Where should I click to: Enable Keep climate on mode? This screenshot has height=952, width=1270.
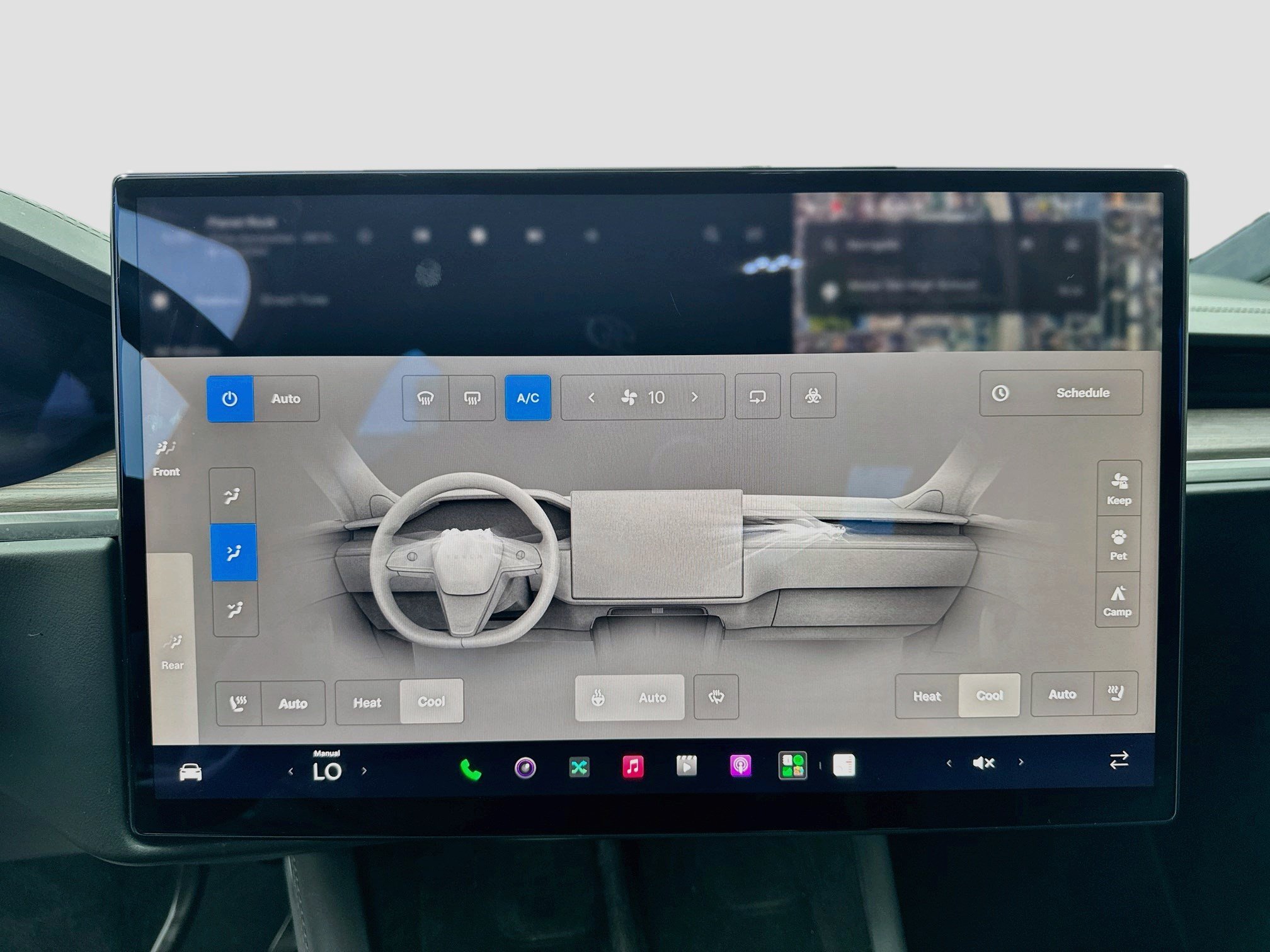pos(1119,489)
